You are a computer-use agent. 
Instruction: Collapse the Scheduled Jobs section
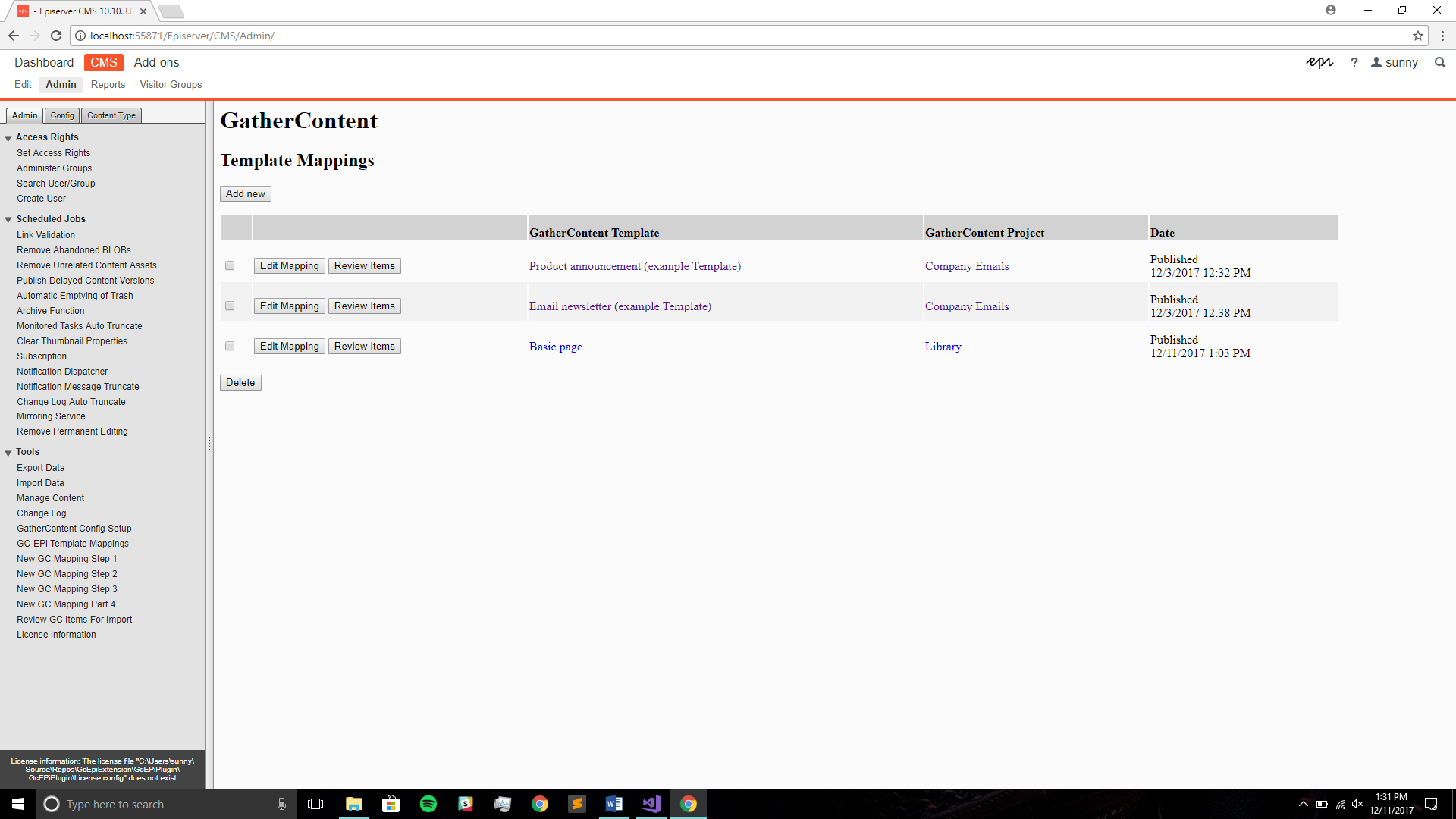pos(8,220)
